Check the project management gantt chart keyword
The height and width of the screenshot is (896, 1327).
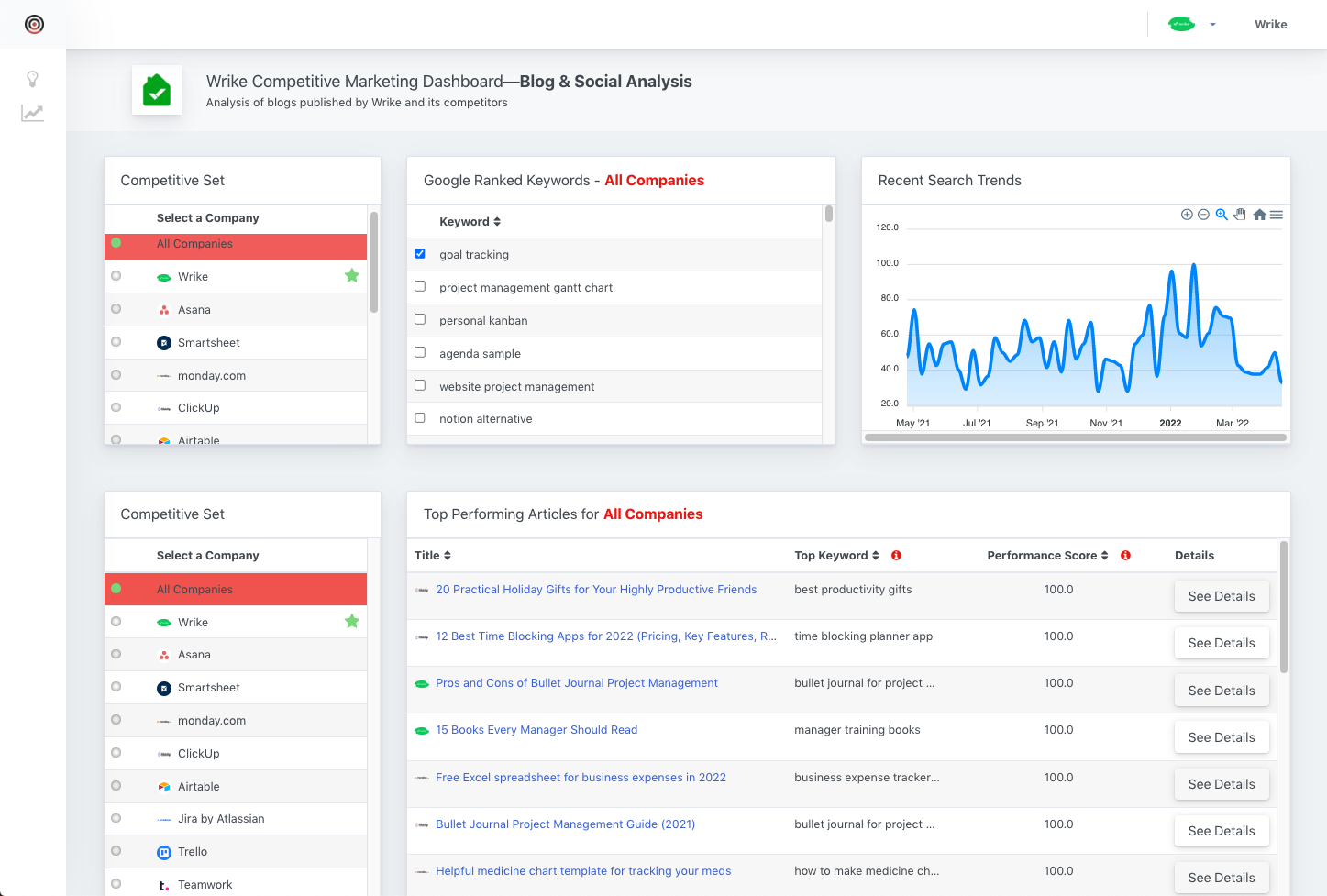pos(420,287)
